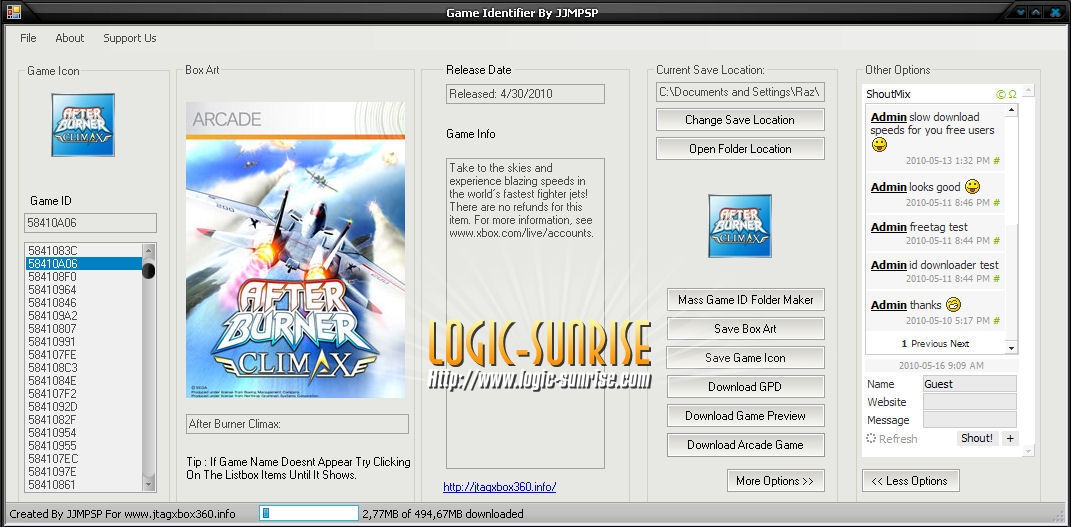The image size is (1071, 527).
Task: Select game ID 58410A06 in the list
Action: [x=83, y=264]
